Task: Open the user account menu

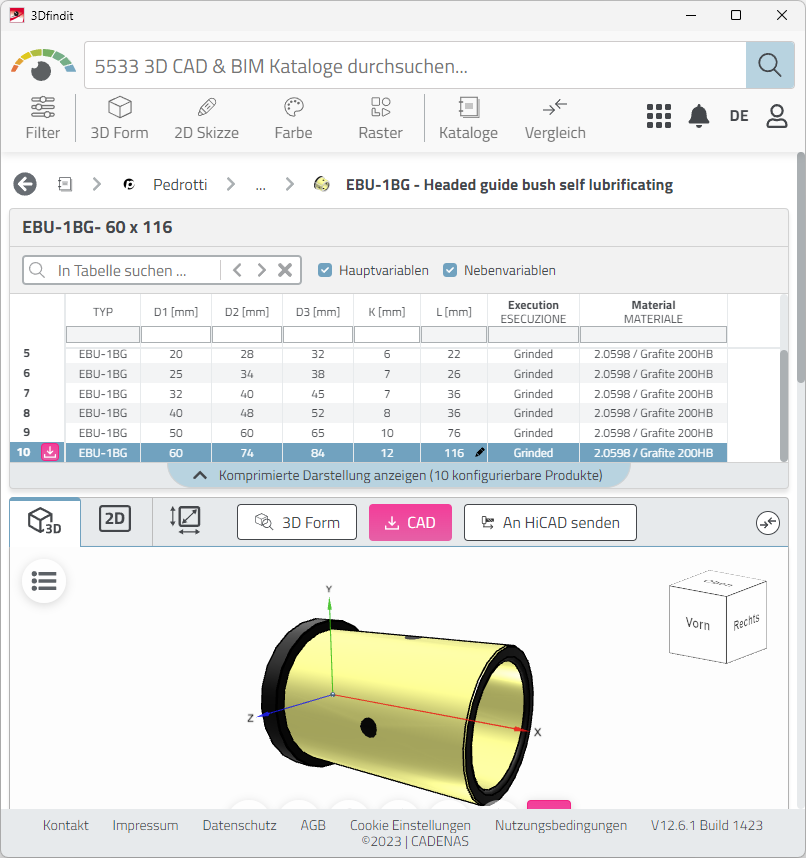Action: [x=776, y=116]
